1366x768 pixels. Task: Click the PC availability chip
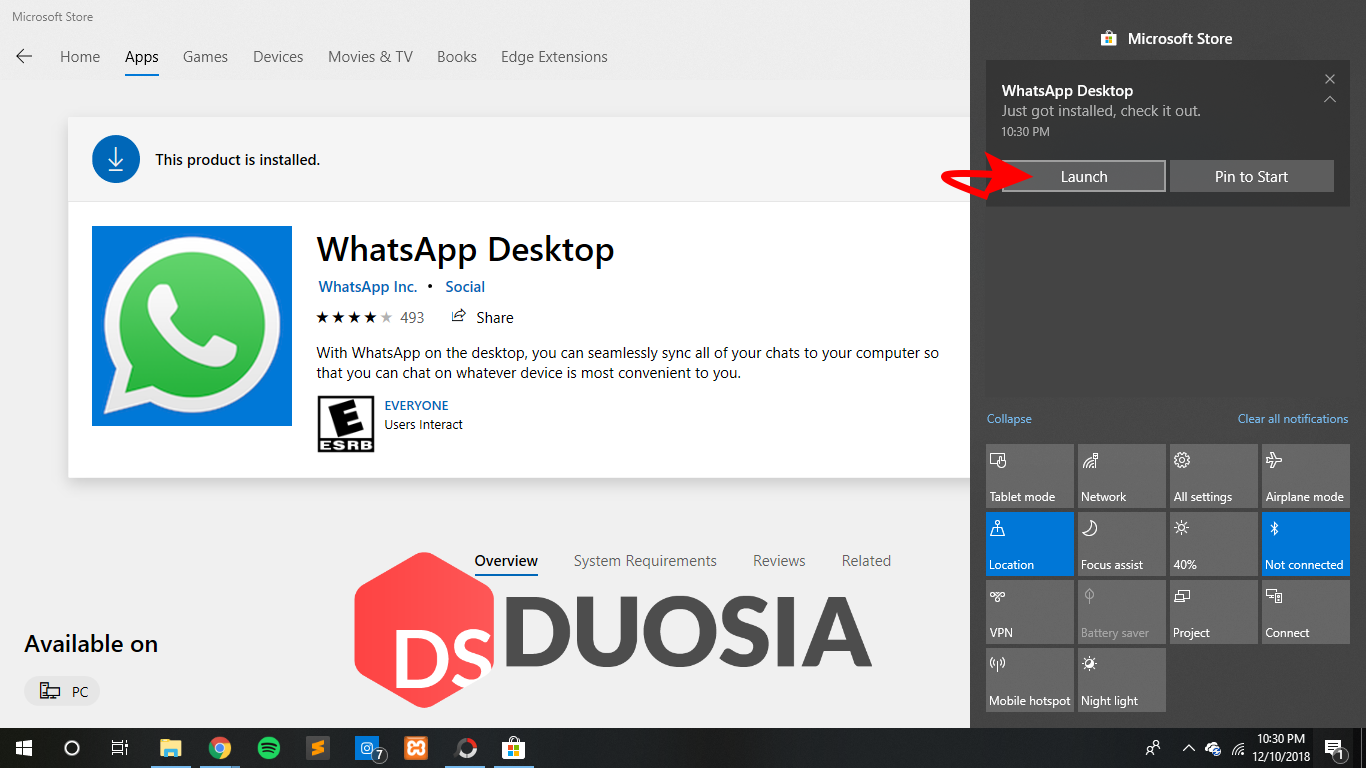(62, 691)
